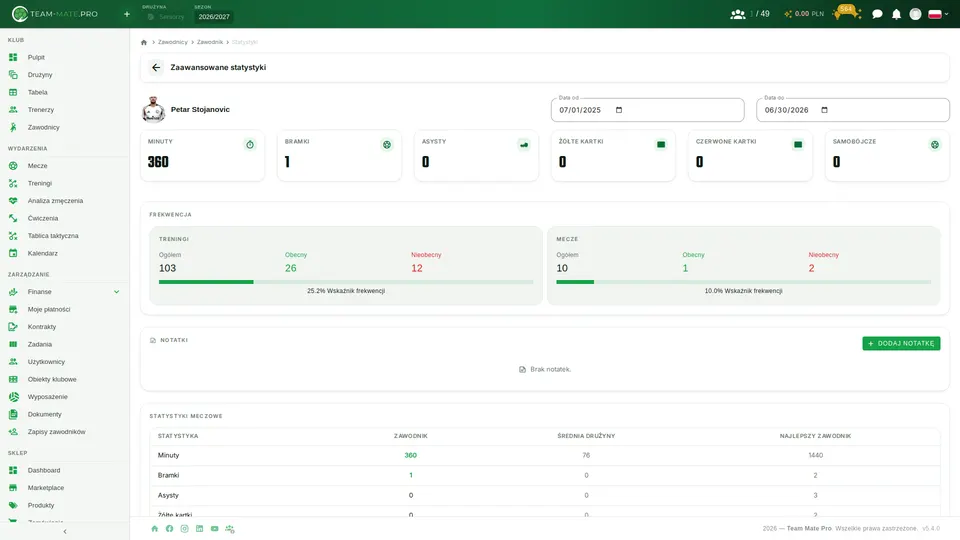Open the YouTube icon in footer
960x540 pixels.
(214, 528)
